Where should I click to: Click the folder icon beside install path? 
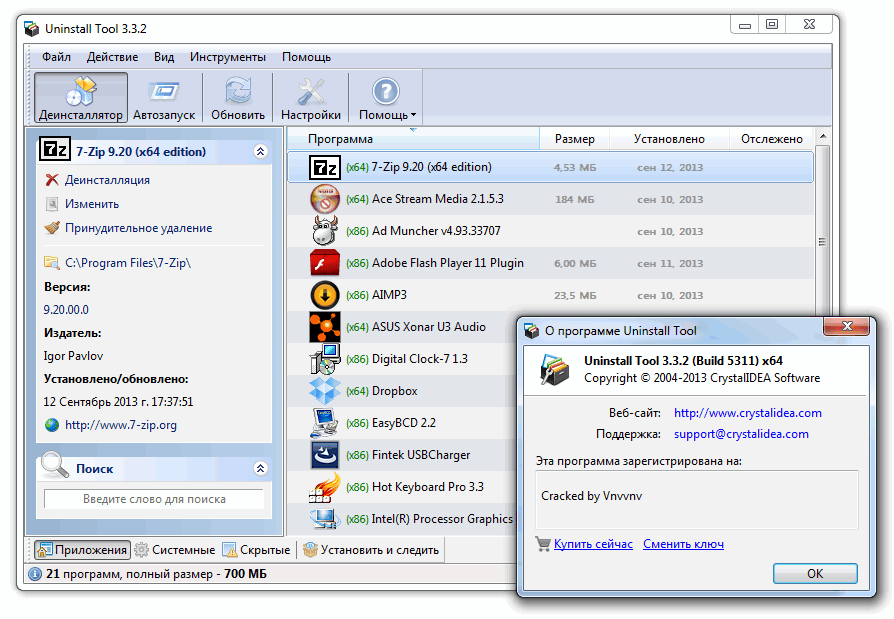(x=52, y=263)
